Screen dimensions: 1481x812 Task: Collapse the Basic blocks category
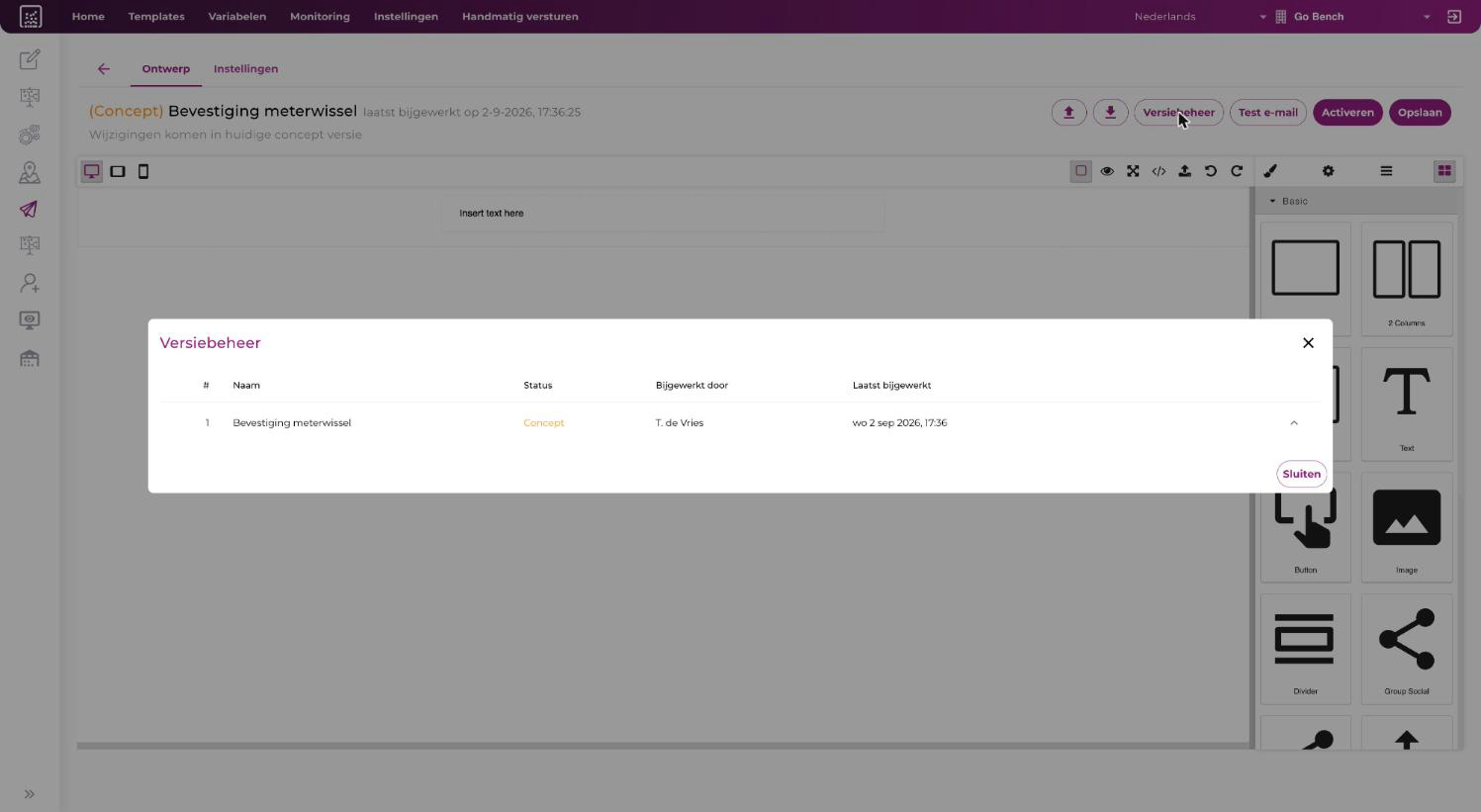pyautogui.click(x=1357, y=201)
